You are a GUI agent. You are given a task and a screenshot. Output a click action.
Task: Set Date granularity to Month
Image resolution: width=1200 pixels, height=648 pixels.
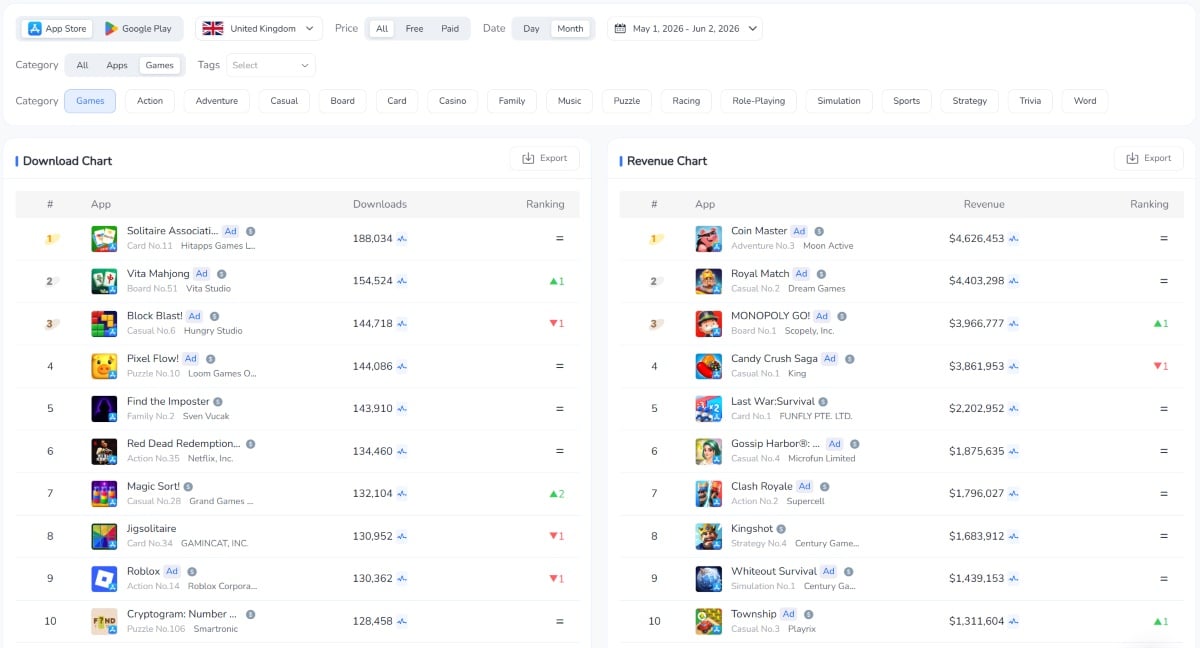click(570, 29)
